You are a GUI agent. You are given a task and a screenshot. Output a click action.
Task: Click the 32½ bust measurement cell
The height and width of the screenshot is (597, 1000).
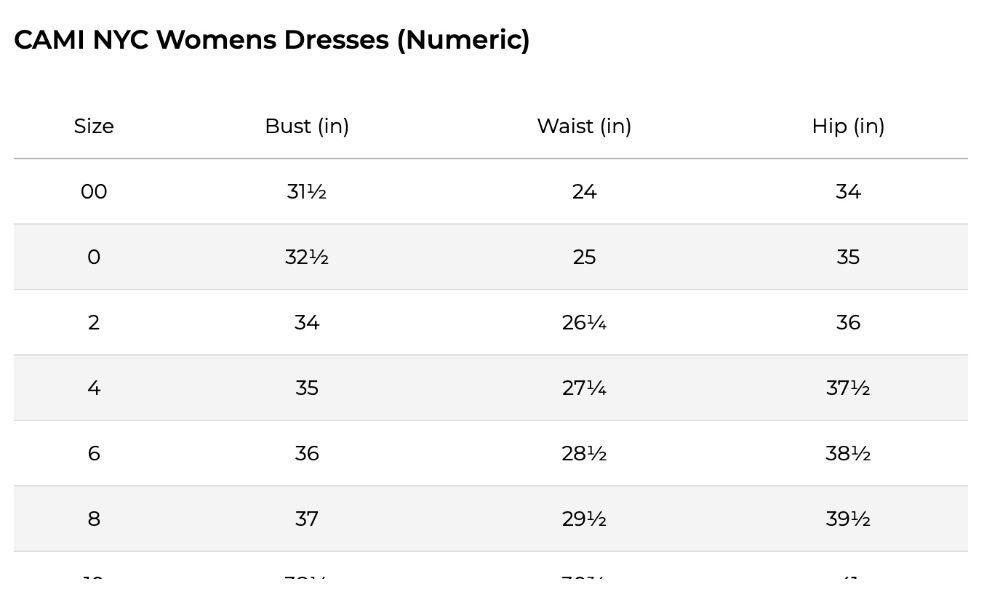(307, 257)
